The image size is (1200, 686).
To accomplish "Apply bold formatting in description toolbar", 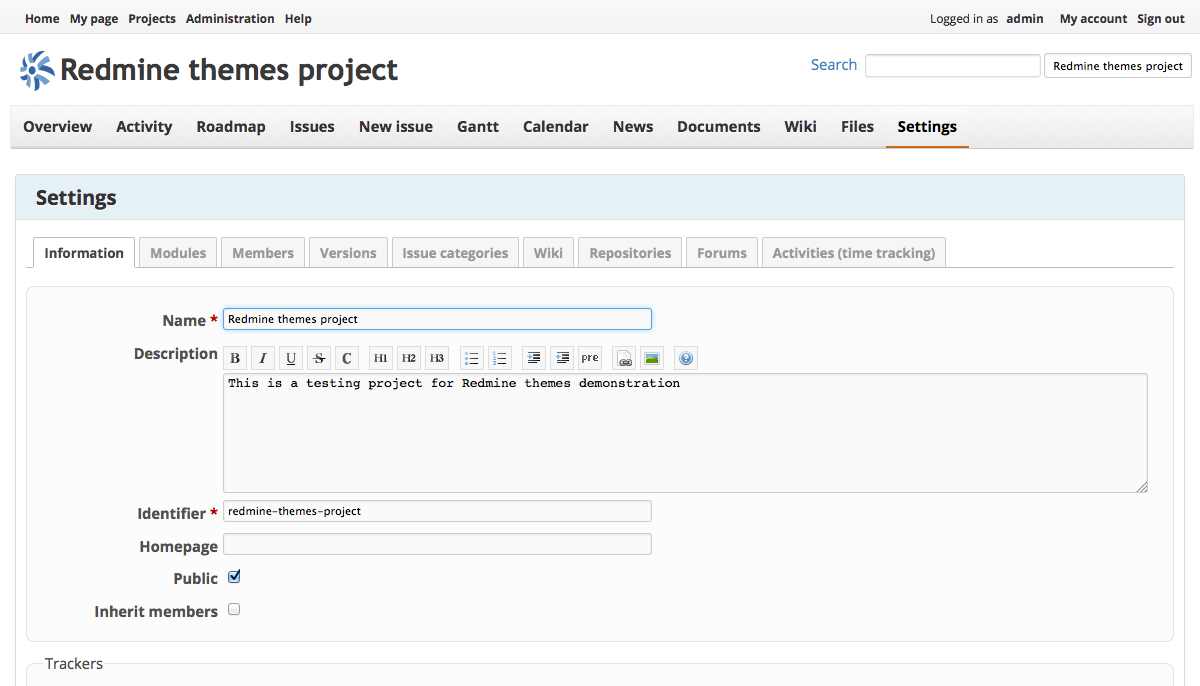I will [x=235, y=358].
